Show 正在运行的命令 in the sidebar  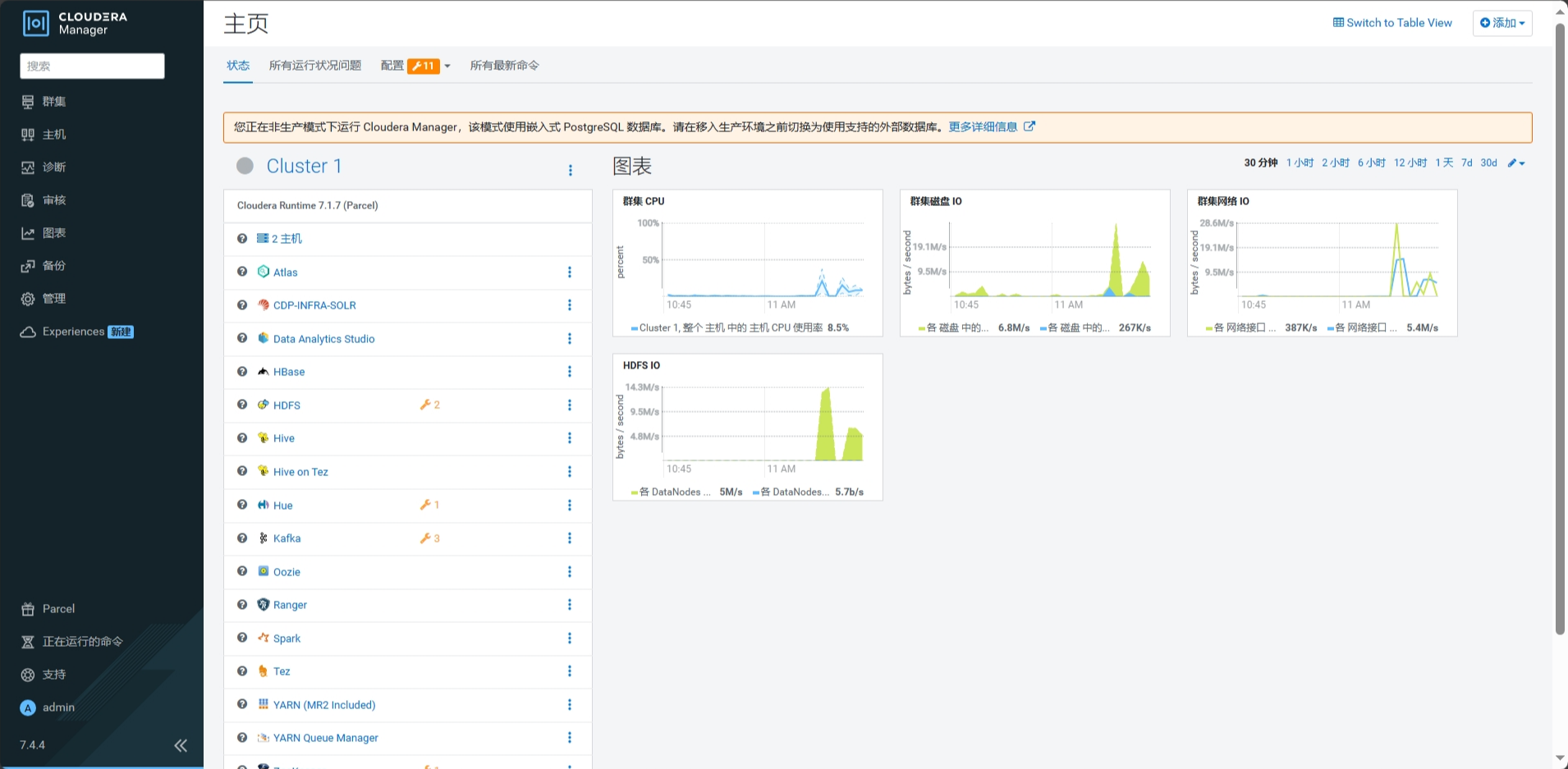pyautogui.click(x=72, y=642)
